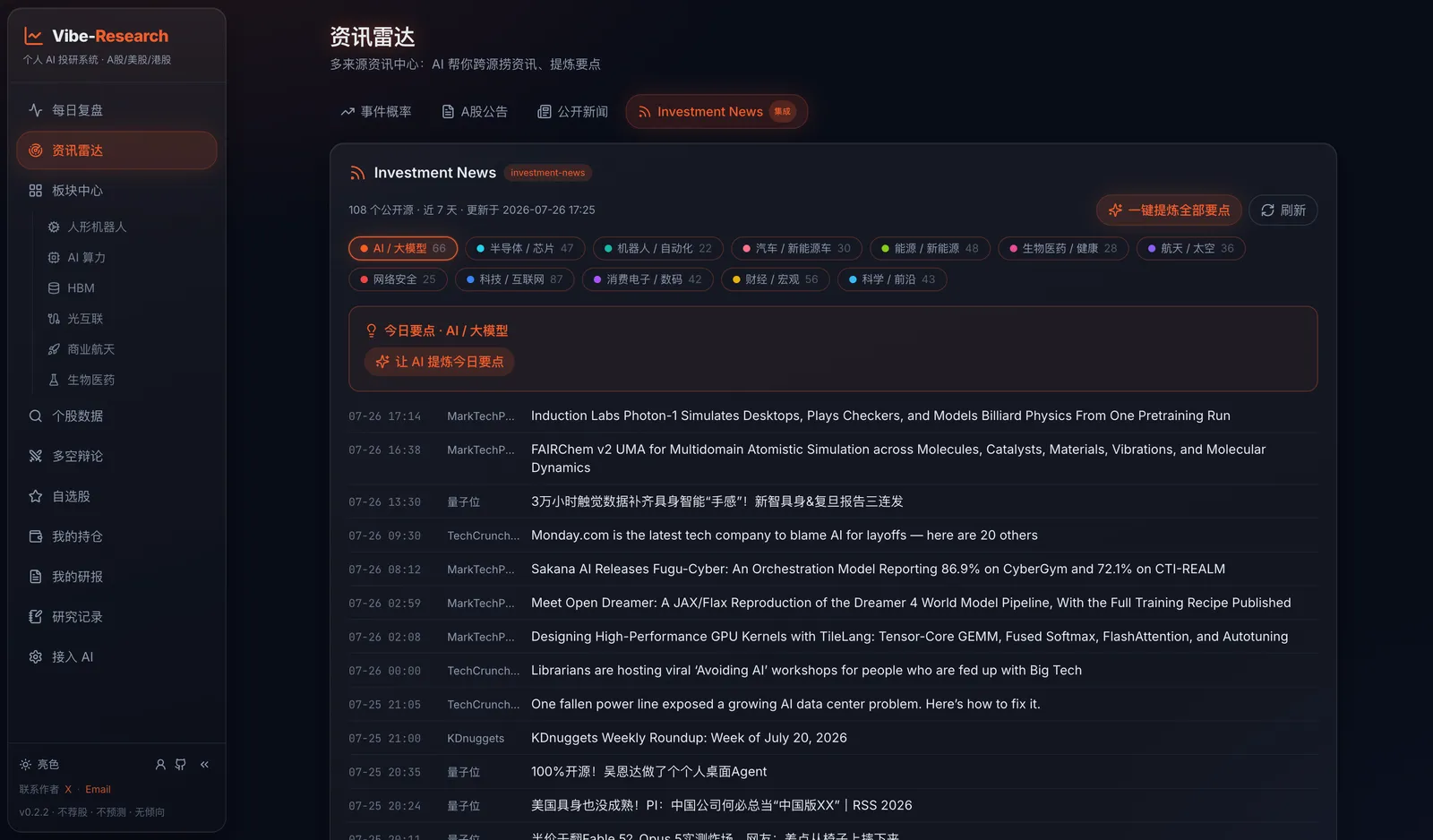Go to 个股数据 search page
The width and height of the screenshot is (1433, 840).
point(116,416)
